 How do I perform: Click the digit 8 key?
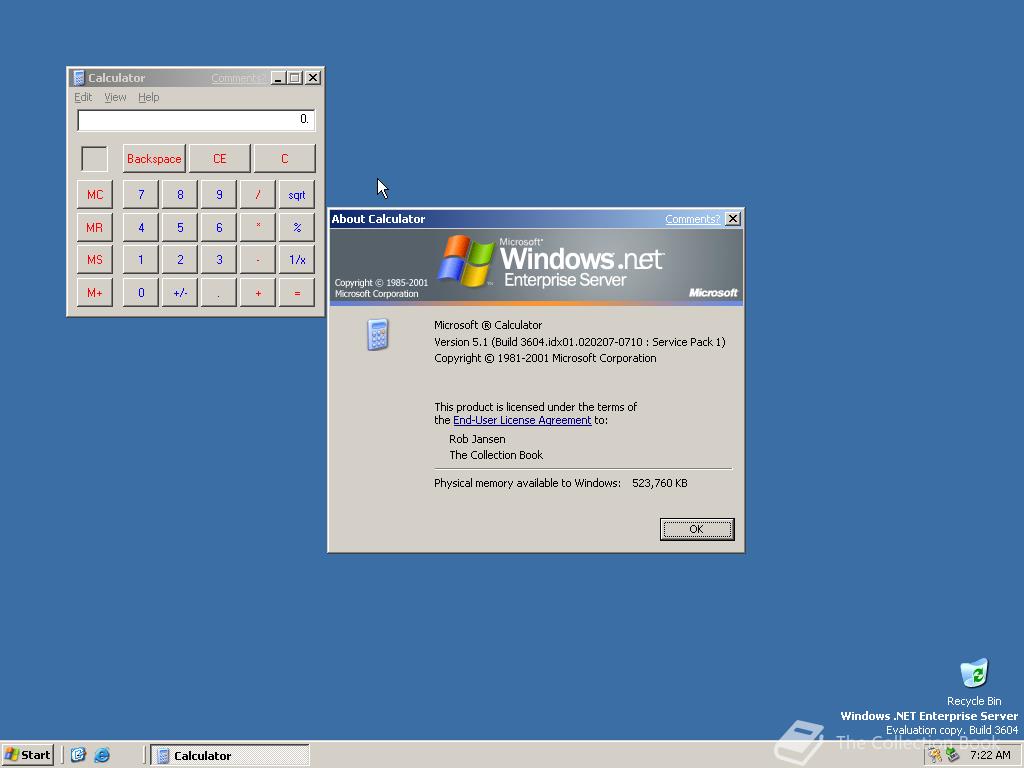coord(180,195)
